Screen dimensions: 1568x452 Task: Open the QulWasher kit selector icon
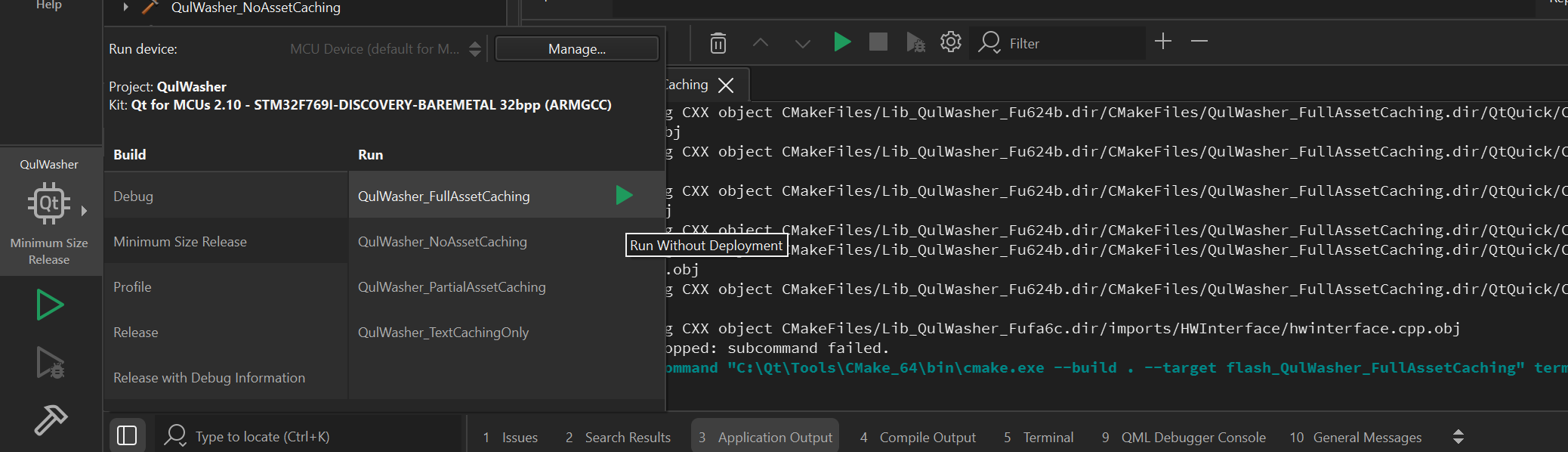[49, 203]
